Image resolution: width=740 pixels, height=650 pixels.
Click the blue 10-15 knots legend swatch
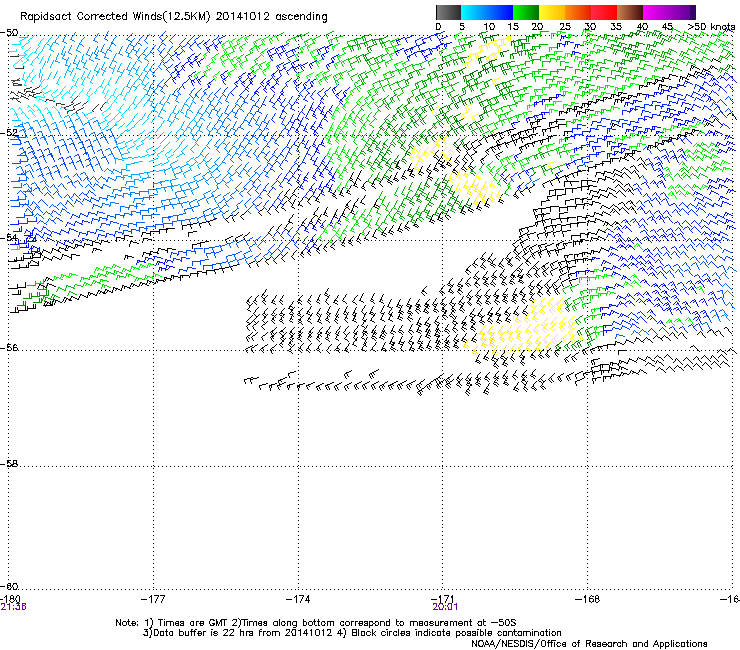point(500,12)
